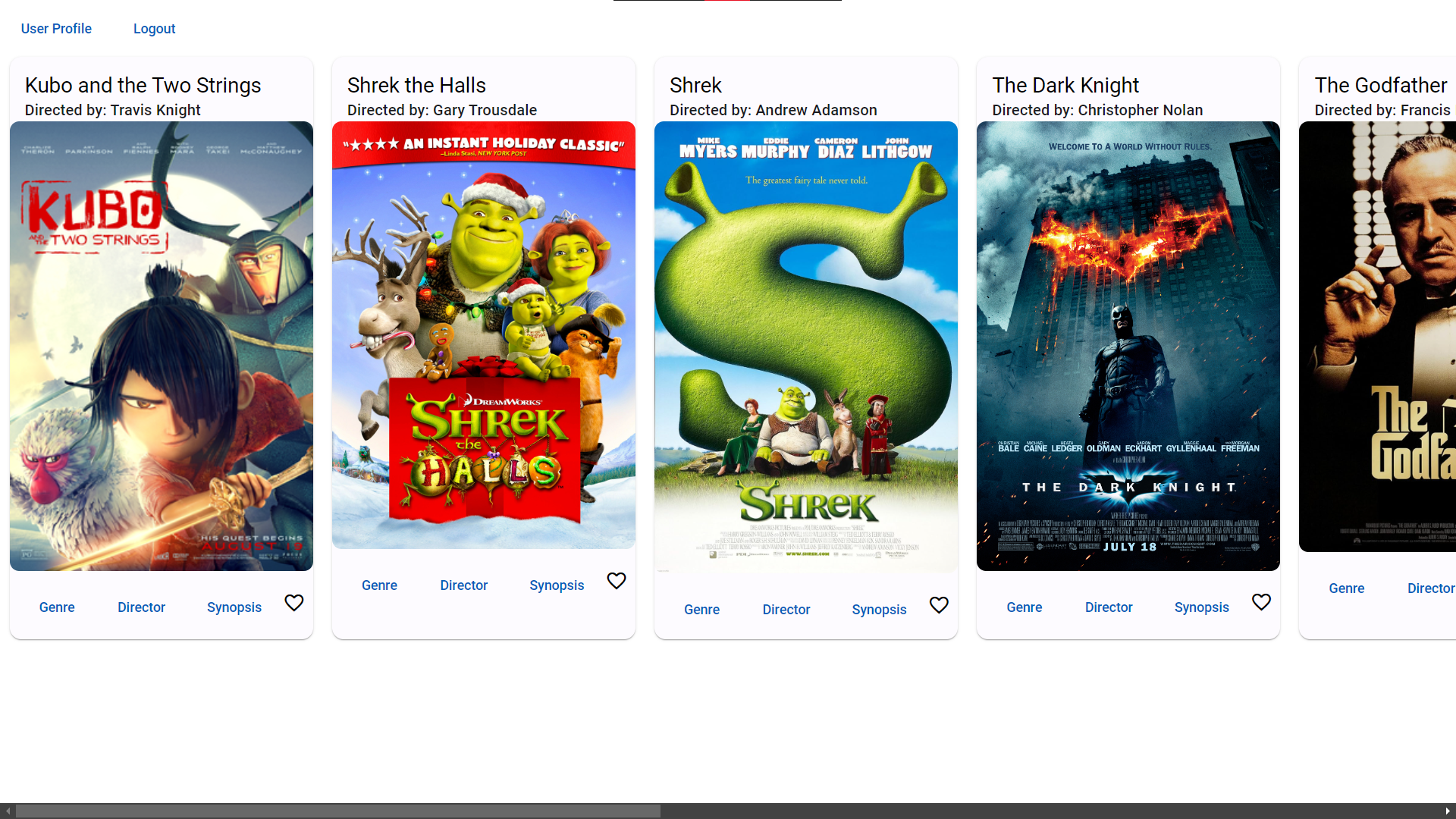Viewport: 1456px width, 819px height.
Task: Click 'Directed by: Gary Trousdale' text
Action: [x=442, y=110]
